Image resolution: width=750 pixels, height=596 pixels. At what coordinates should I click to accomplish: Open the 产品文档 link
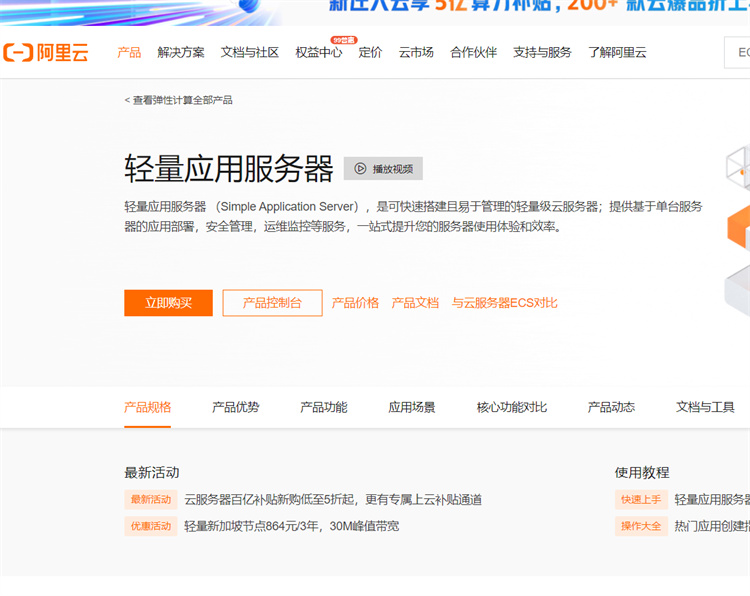[415, 303]
